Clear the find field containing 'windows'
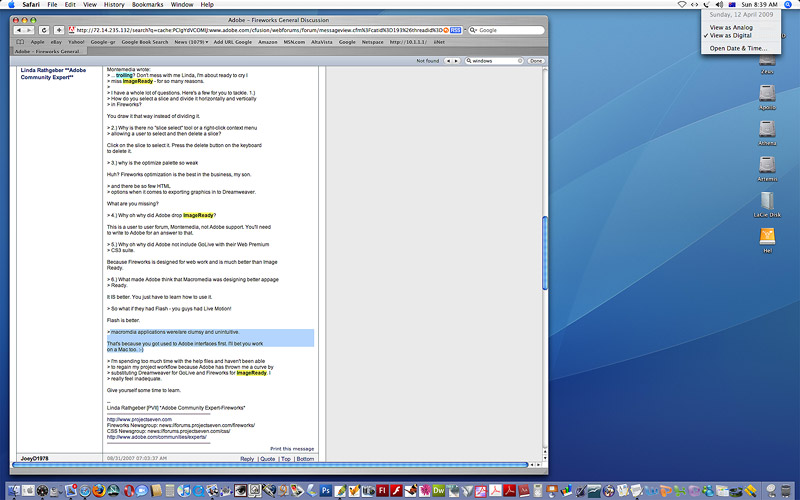Image resolution: width=800 pixels, height=500 pixels. (x=520, y=61)
